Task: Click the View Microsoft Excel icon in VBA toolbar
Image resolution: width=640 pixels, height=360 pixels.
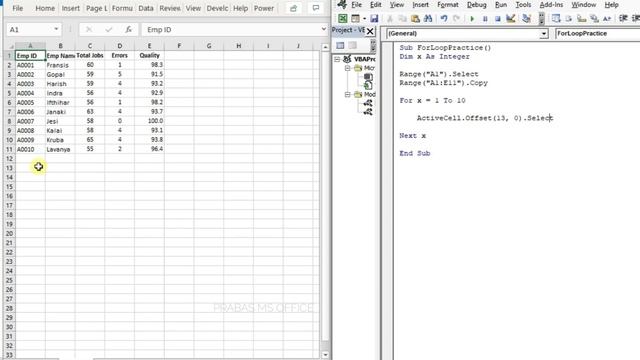Action: click(x=342, y=18)
